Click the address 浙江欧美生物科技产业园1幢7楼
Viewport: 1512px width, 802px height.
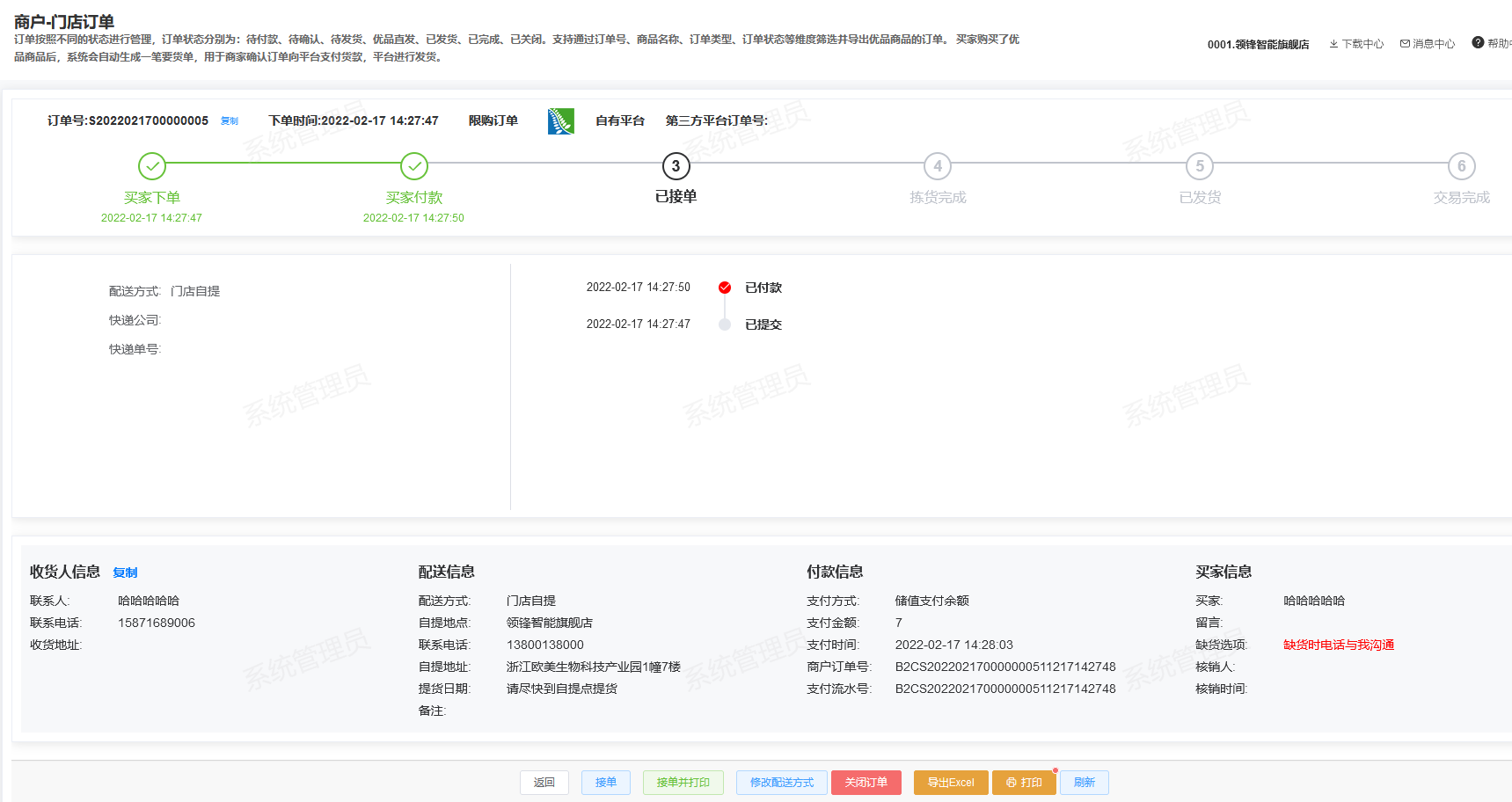click(594, 667)
